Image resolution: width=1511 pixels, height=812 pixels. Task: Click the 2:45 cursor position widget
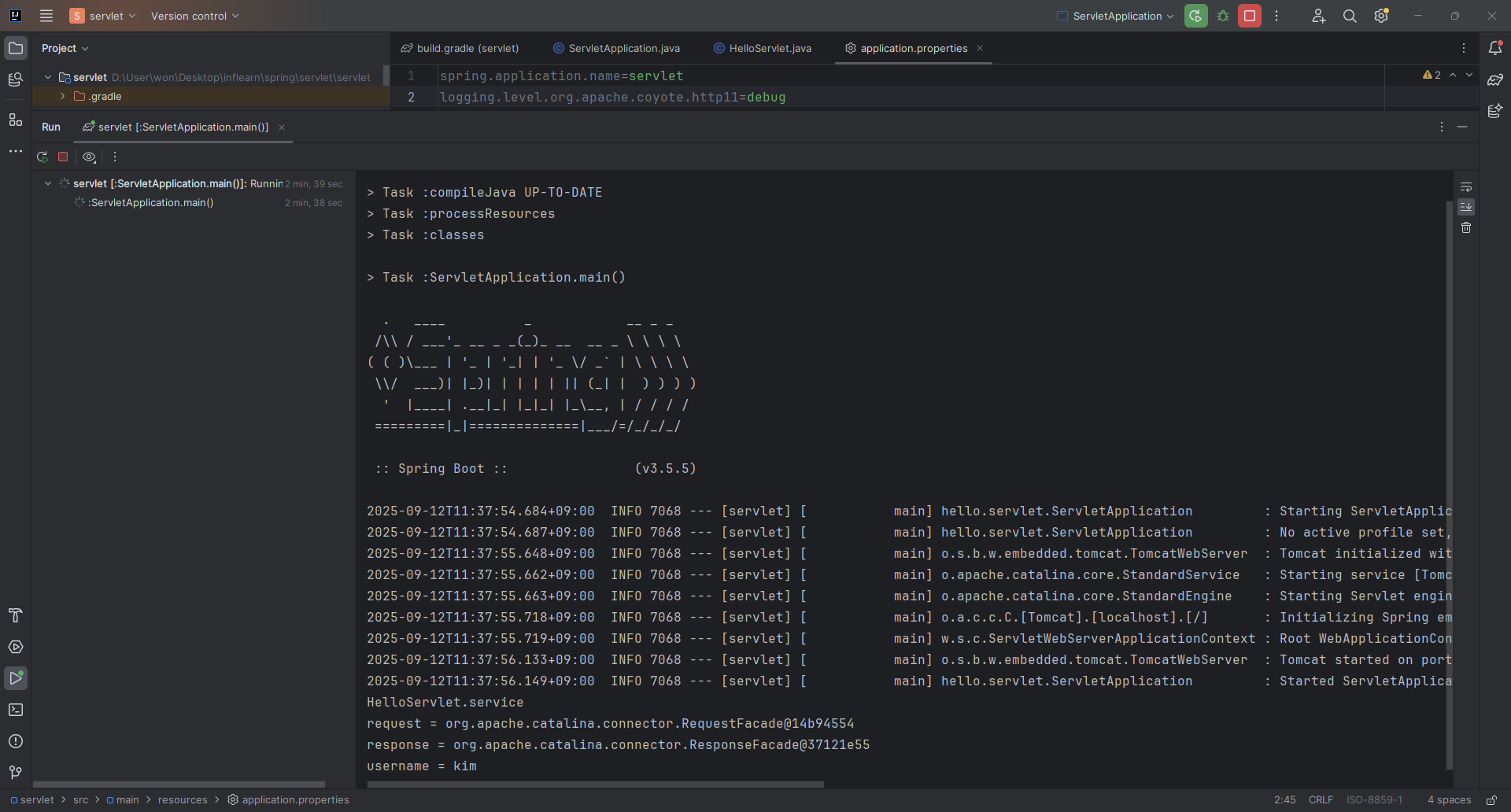[1285, 799]
